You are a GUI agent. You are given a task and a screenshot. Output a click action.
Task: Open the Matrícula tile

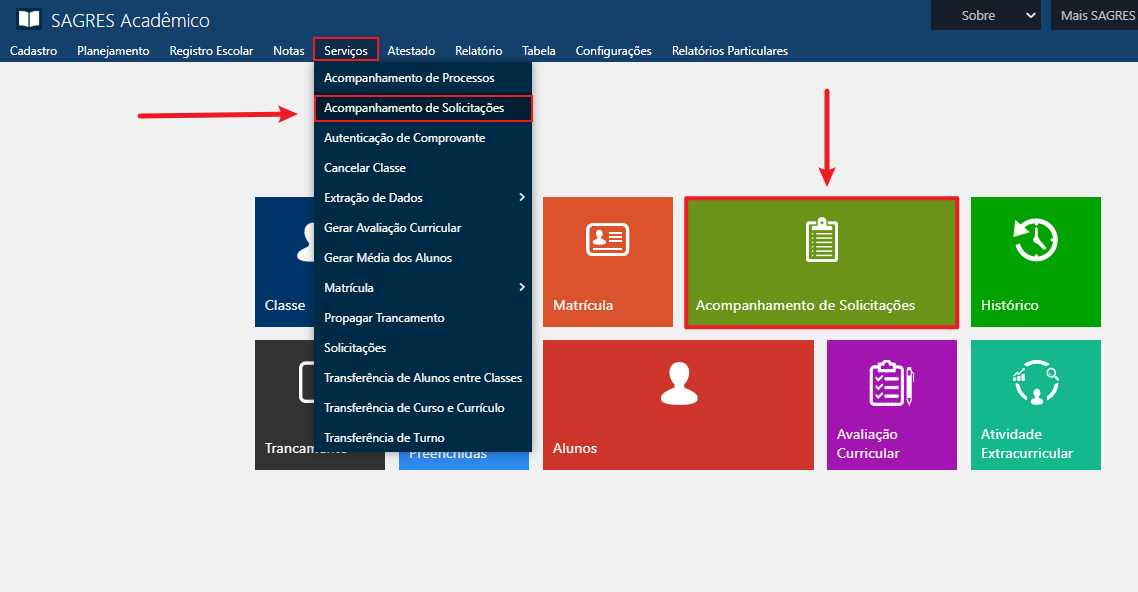pos(607,261)
